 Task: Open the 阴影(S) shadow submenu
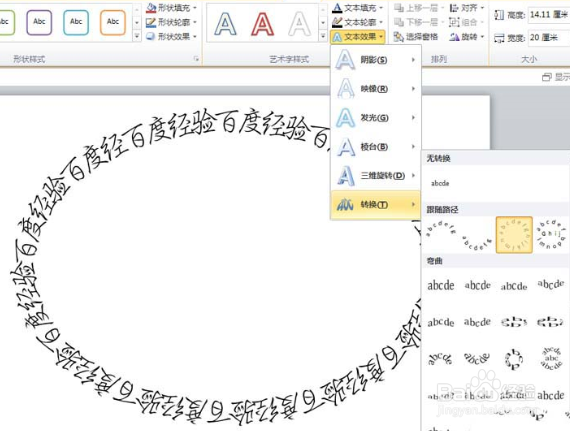(x=376, y=60)
